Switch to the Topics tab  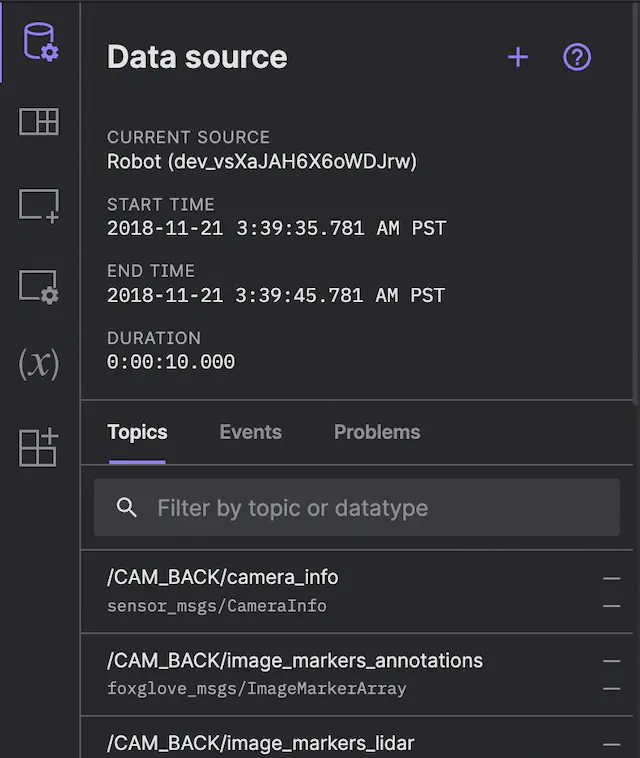[x=137, y=432]
